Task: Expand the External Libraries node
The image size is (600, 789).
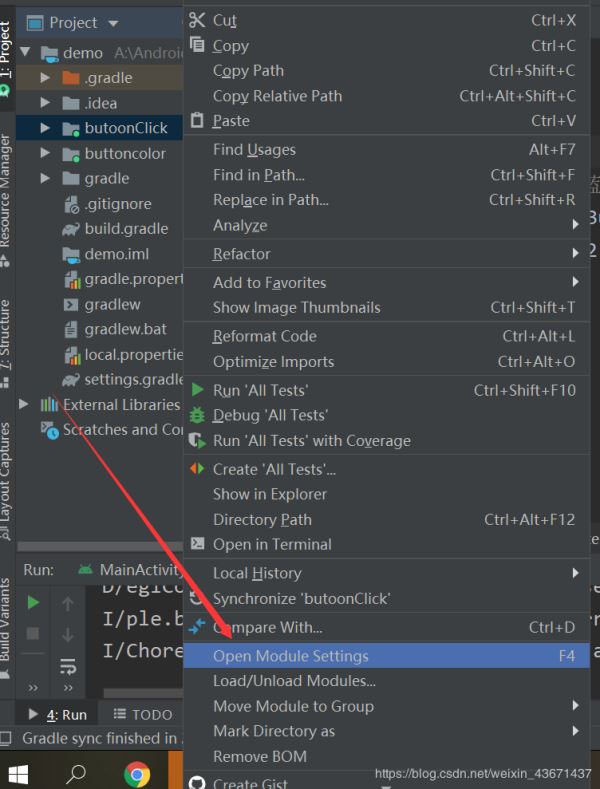Action: tap(25, 404)
